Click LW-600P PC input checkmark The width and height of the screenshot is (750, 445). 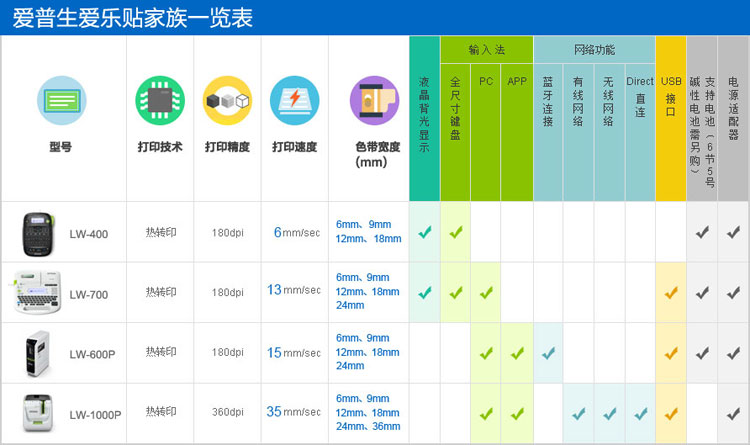486,353
